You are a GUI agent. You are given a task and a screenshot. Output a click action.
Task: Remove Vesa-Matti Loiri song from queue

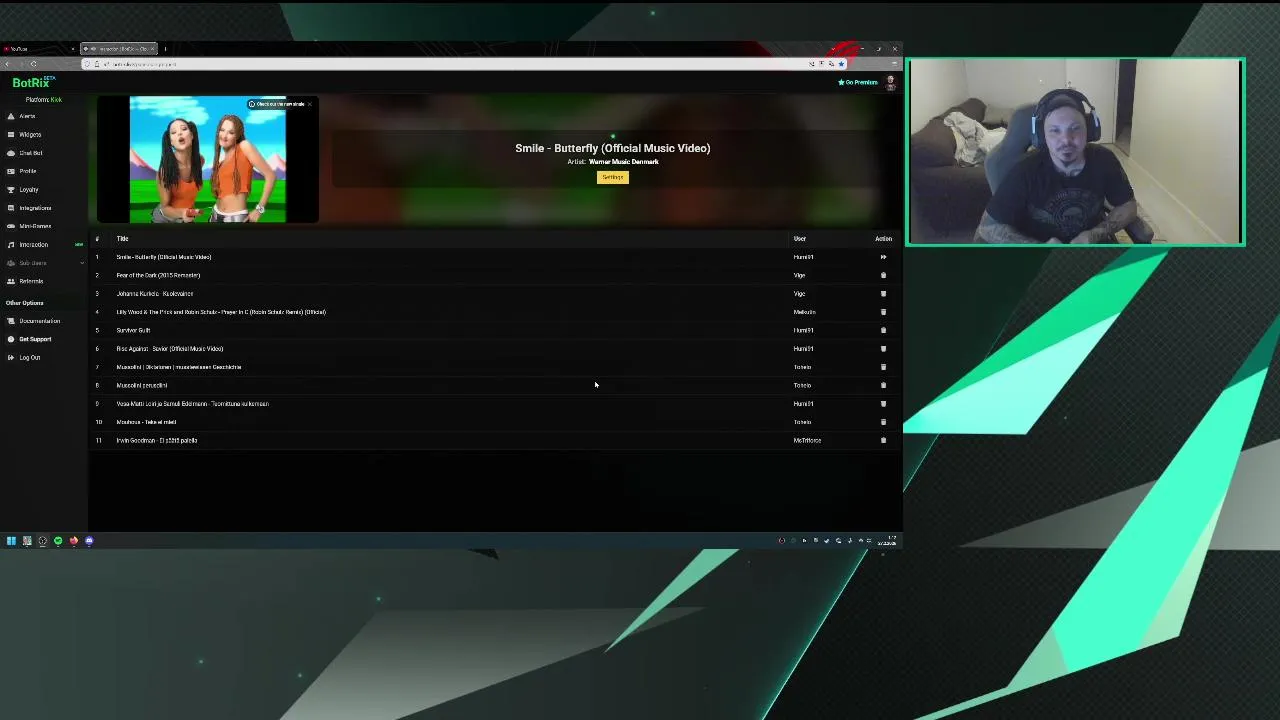pyautogui.click(x=883, y=404)
